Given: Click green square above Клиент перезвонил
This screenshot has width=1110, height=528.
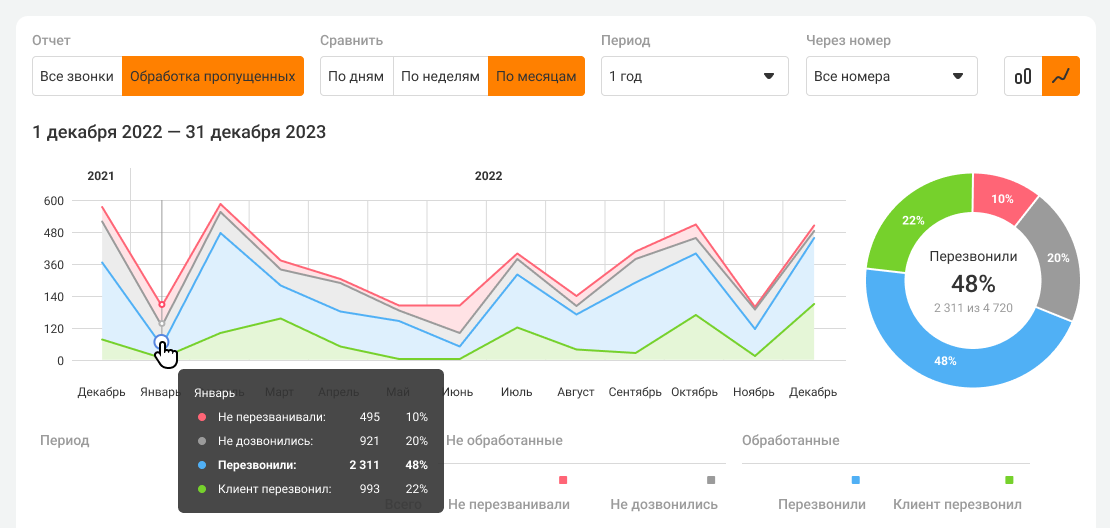Looking at the screenshot, I should pos(1009,481).
